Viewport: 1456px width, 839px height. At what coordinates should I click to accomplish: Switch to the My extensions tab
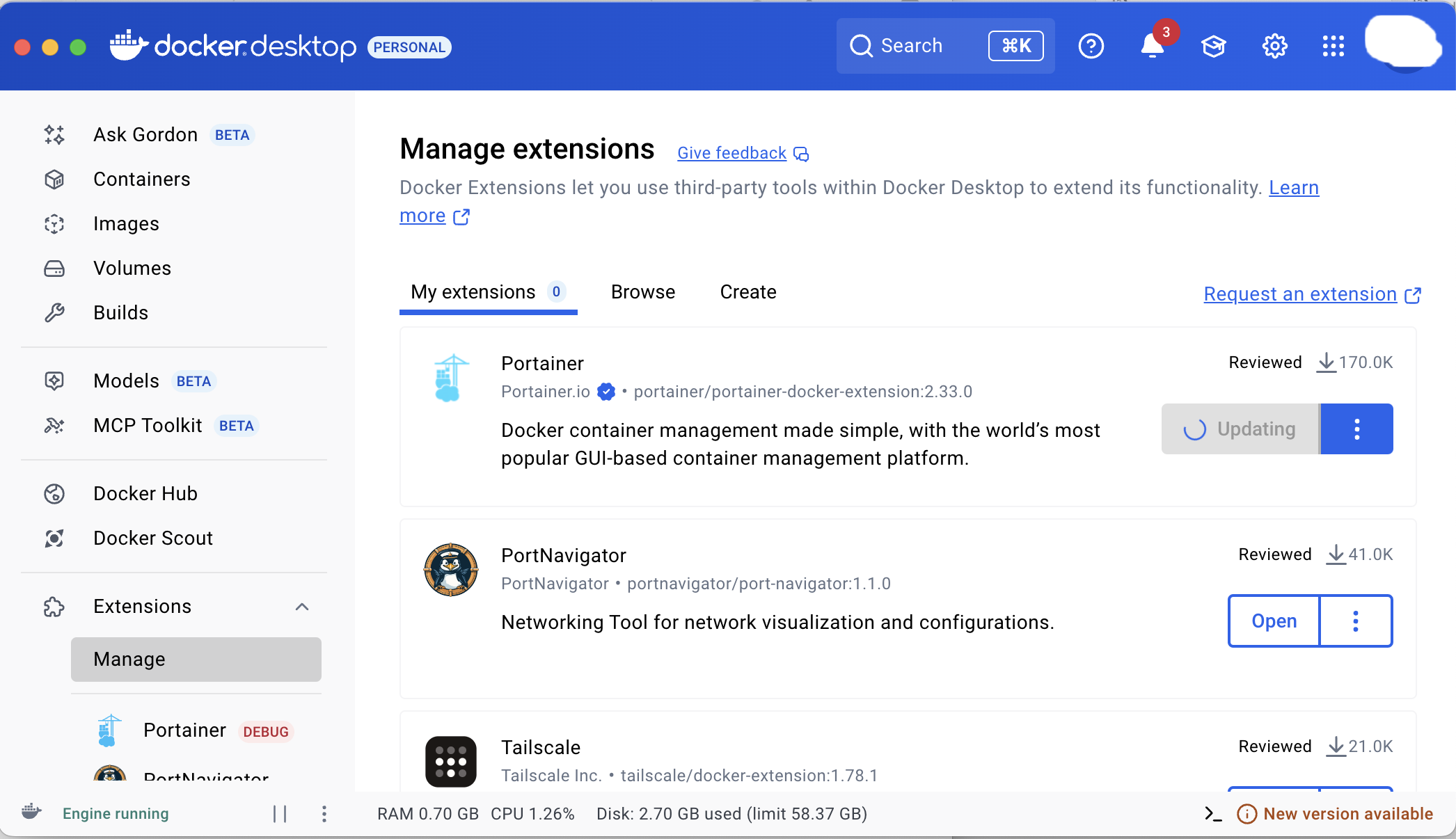pyautogui.click(x=489, y=292)
